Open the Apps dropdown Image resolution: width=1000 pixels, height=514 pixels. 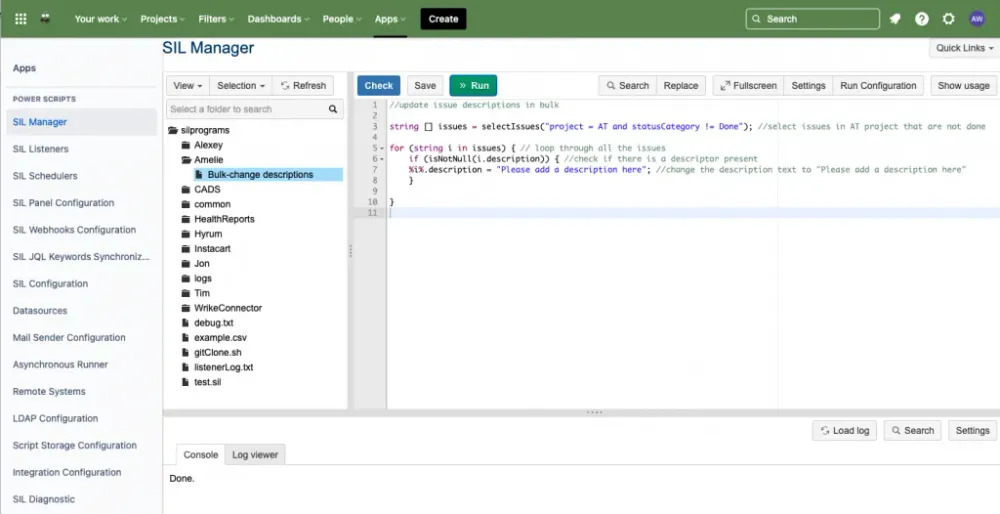click(390, 19)
